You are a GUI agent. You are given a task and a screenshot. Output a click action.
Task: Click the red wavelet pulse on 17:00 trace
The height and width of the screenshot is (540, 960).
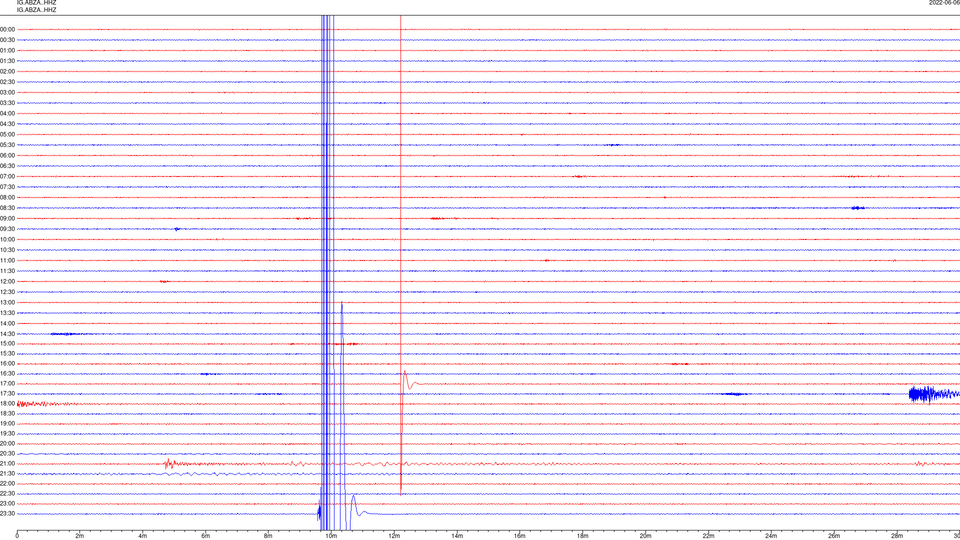tap(409, 381)
